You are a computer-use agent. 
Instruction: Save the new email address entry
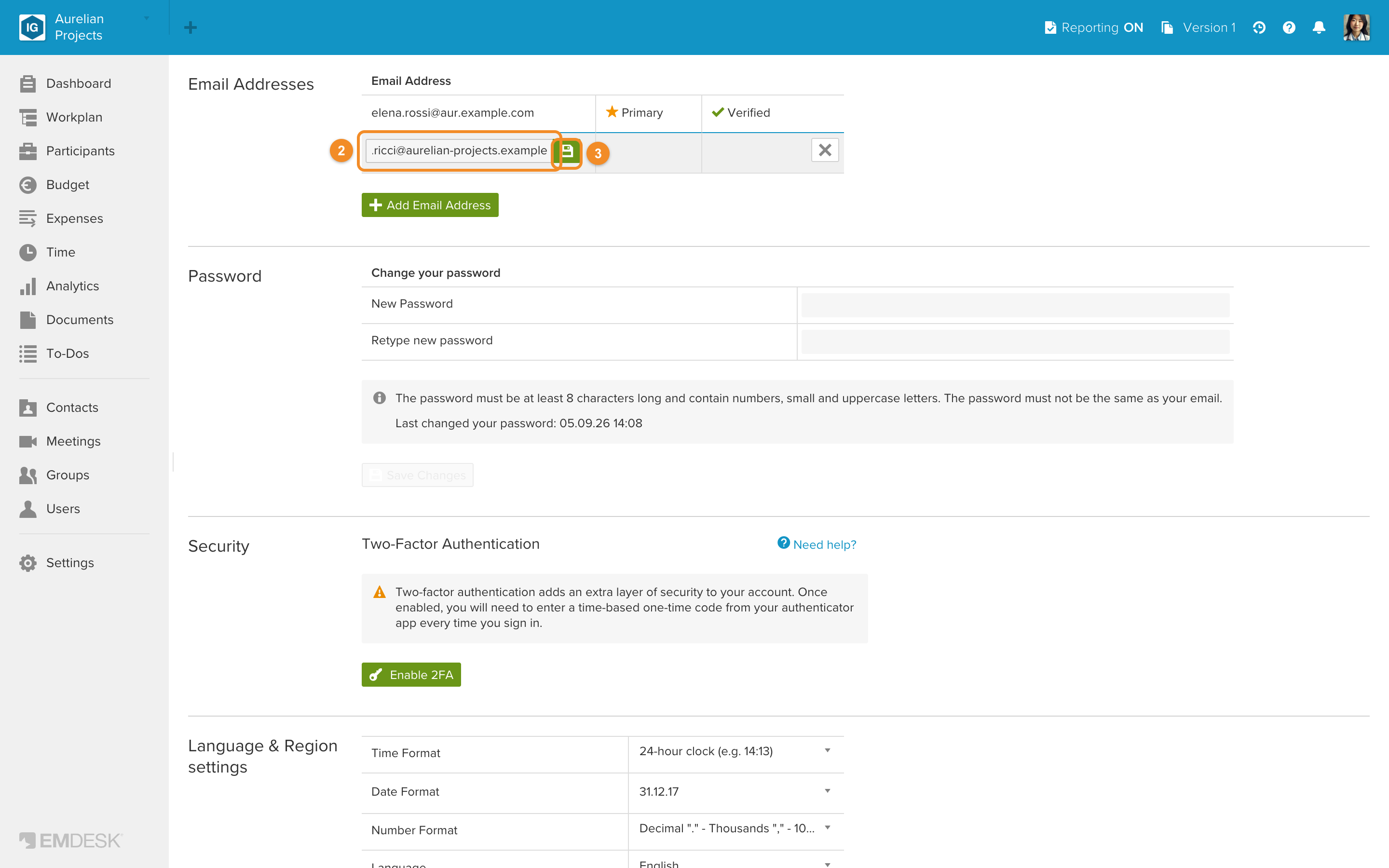pos(567,151)
